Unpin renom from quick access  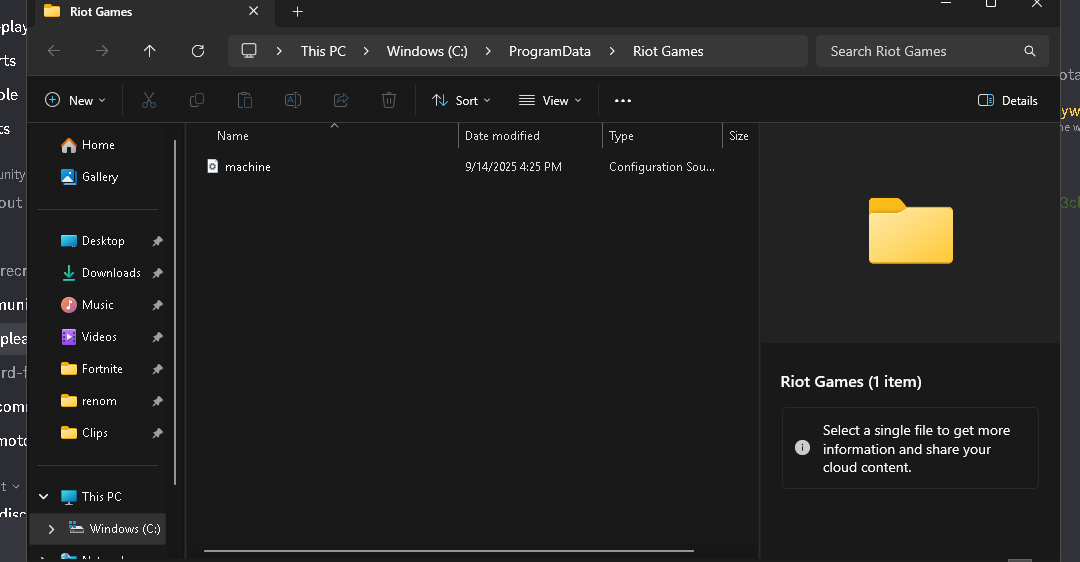pos(158,402)
